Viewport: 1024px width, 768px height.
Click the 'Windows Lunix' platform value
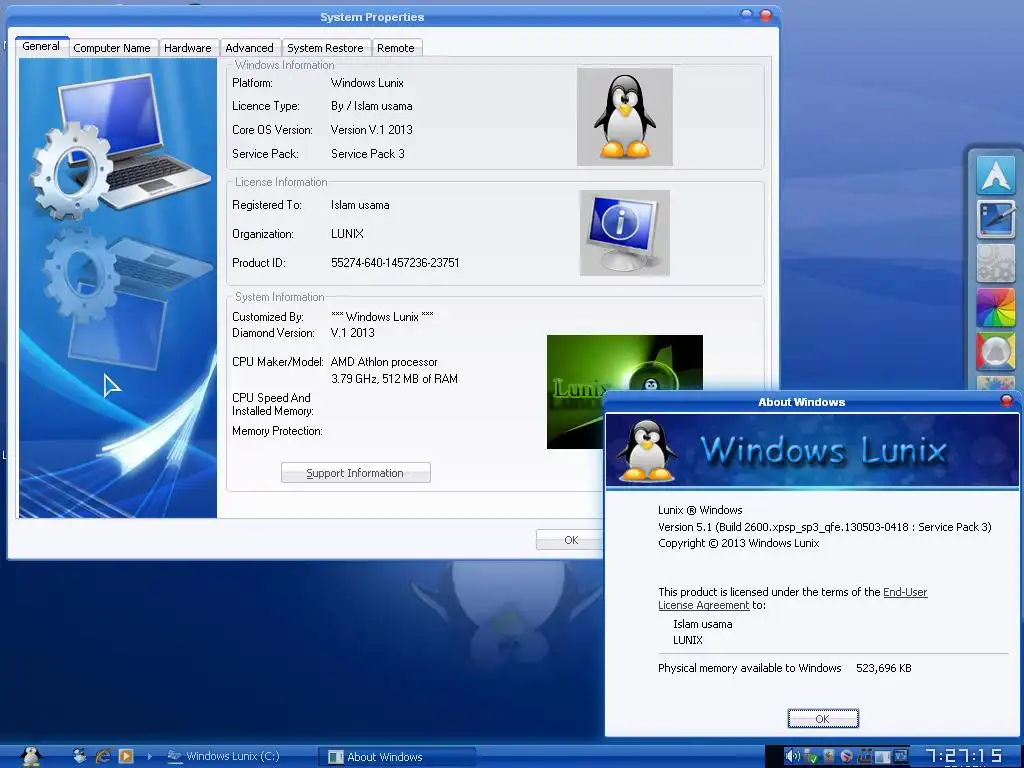coord(367,83)
